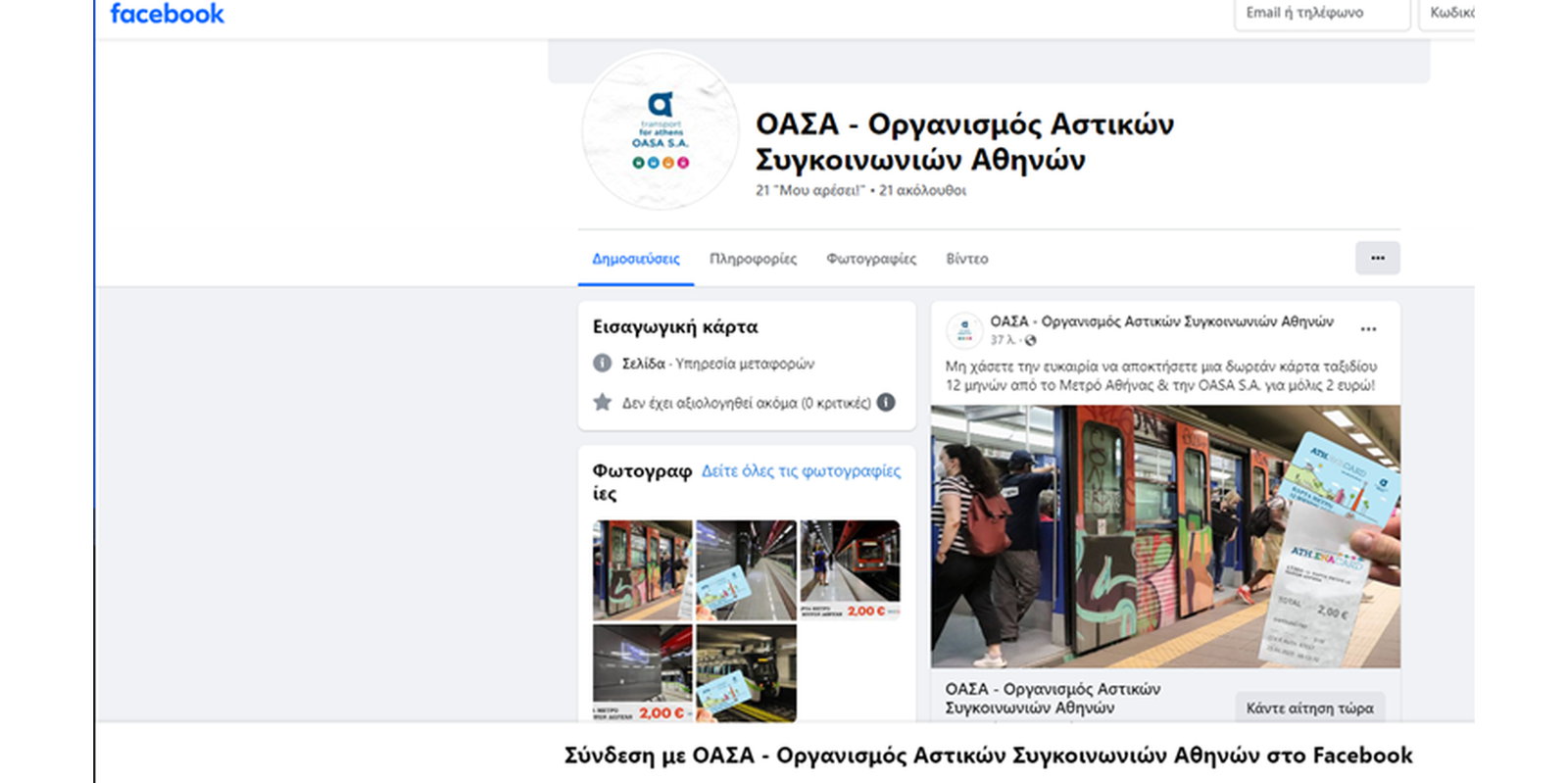Image resolution: width=1568 pixels, height=783 pixels.
Task: Click Σύνδεση με ΟΑΣΑ στο Facebook banner
Action: (988, 755)
